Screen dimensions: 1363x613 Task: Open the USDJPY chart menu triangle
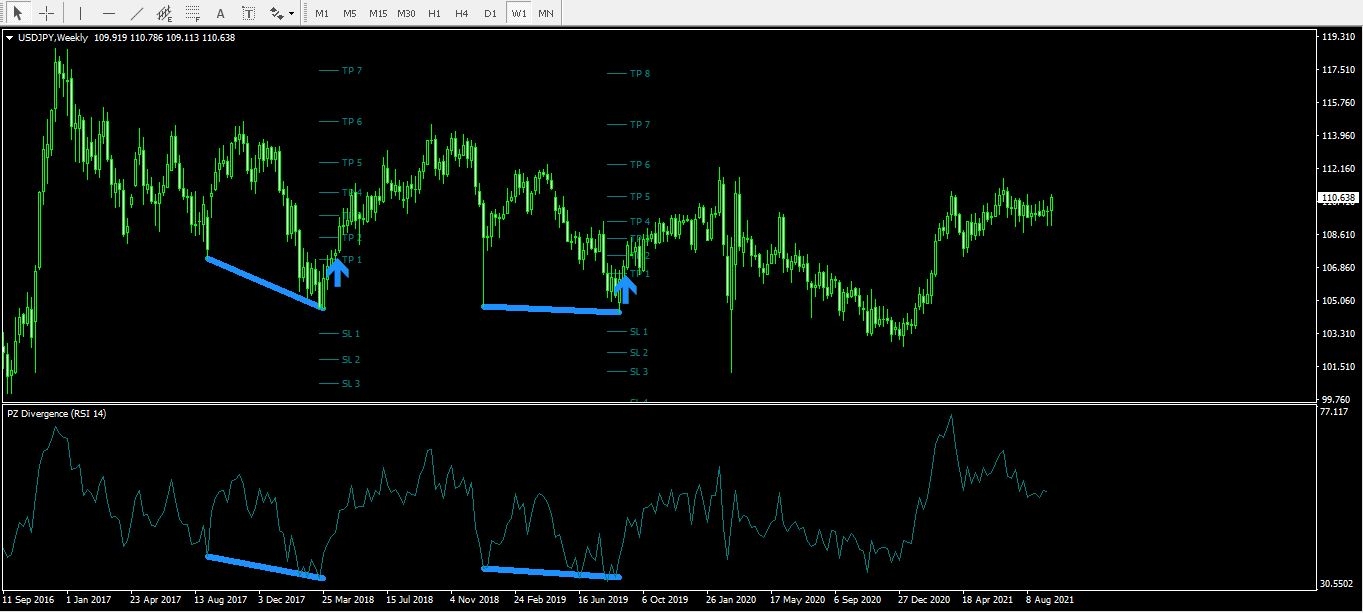tap(10, 38)
